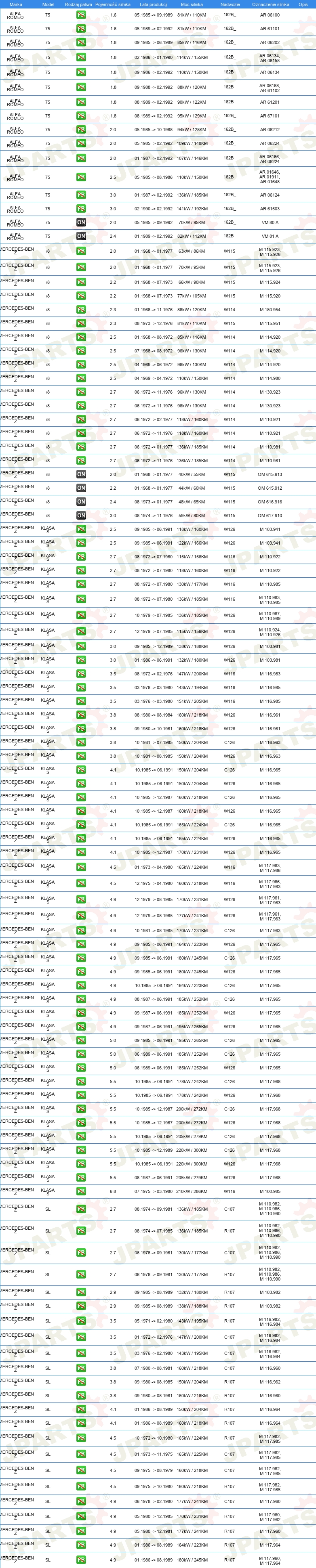Select the VM 80 A engine code
This screenshot has width=316, height=1568.
pos(270,223)
